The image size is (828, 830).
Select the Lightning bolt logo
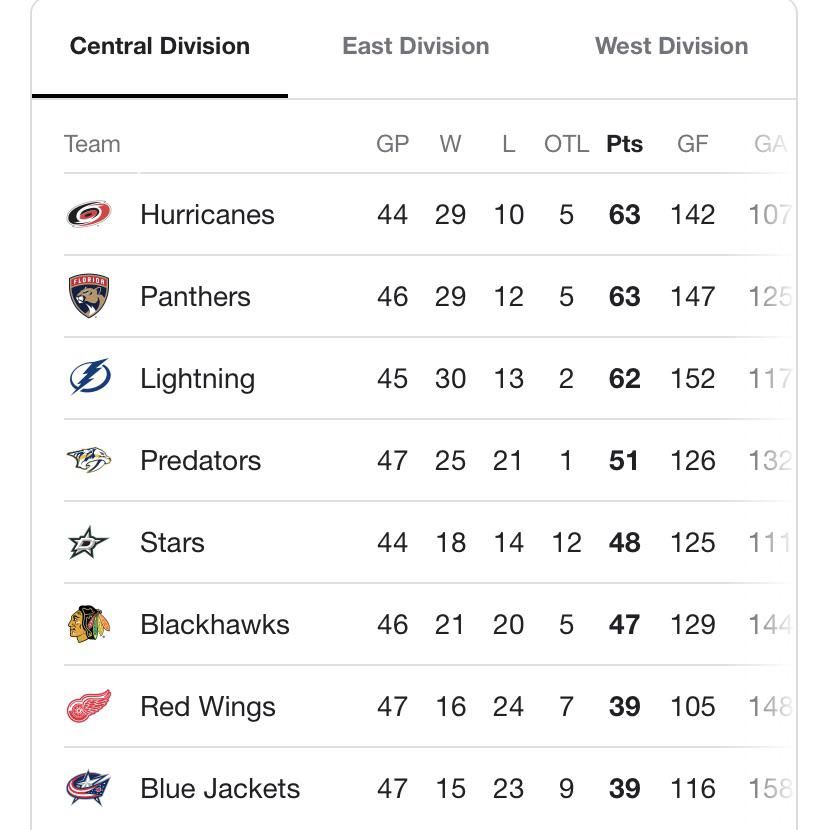pyautogui.click(x=90, y=377)
